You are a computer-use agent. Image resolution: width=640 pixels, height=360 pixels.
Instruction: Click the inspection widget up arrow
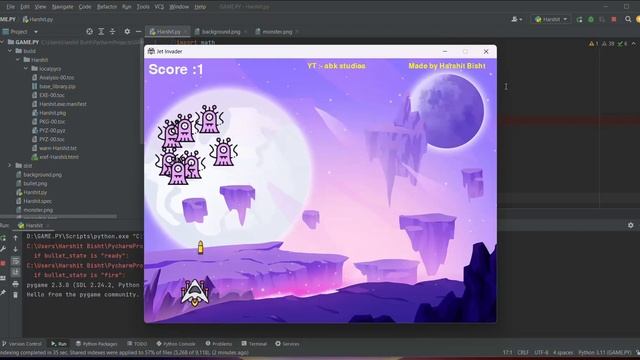pyautogui.click(x=633, y=44)
